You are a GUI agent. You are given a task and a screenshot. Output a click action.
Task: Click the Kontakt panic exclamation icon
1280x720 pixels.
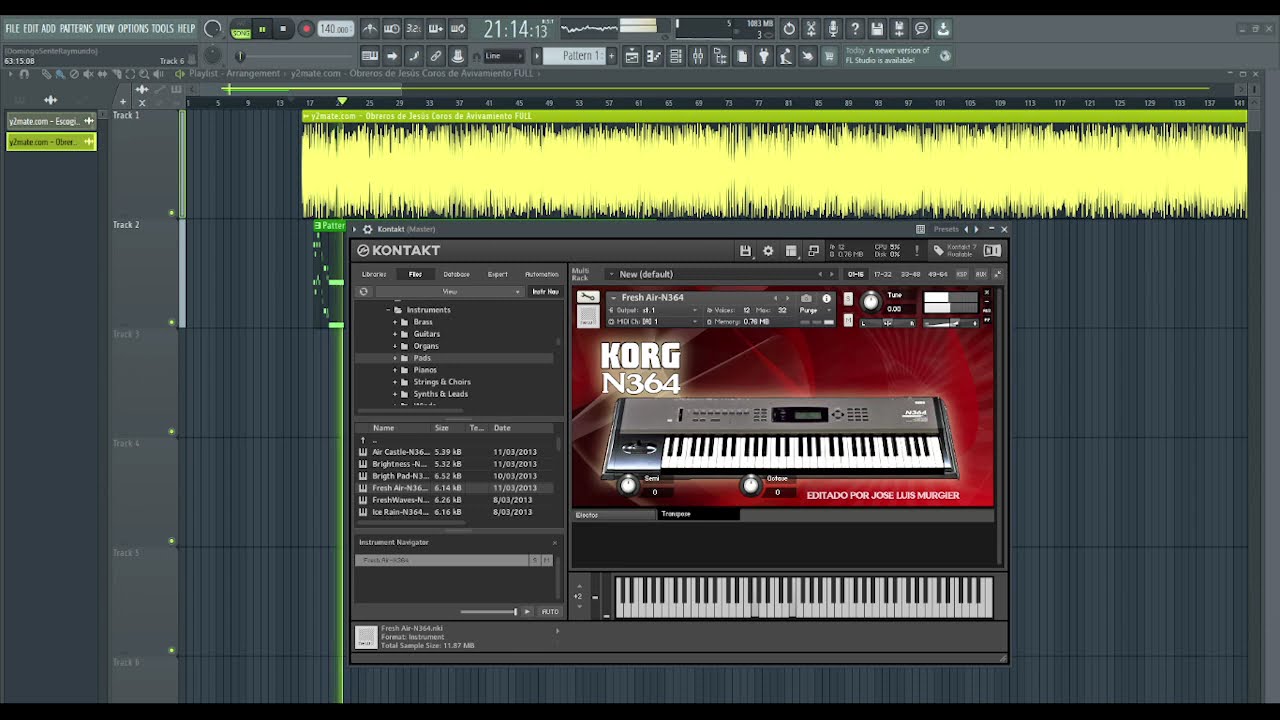[x=916, y=251]
